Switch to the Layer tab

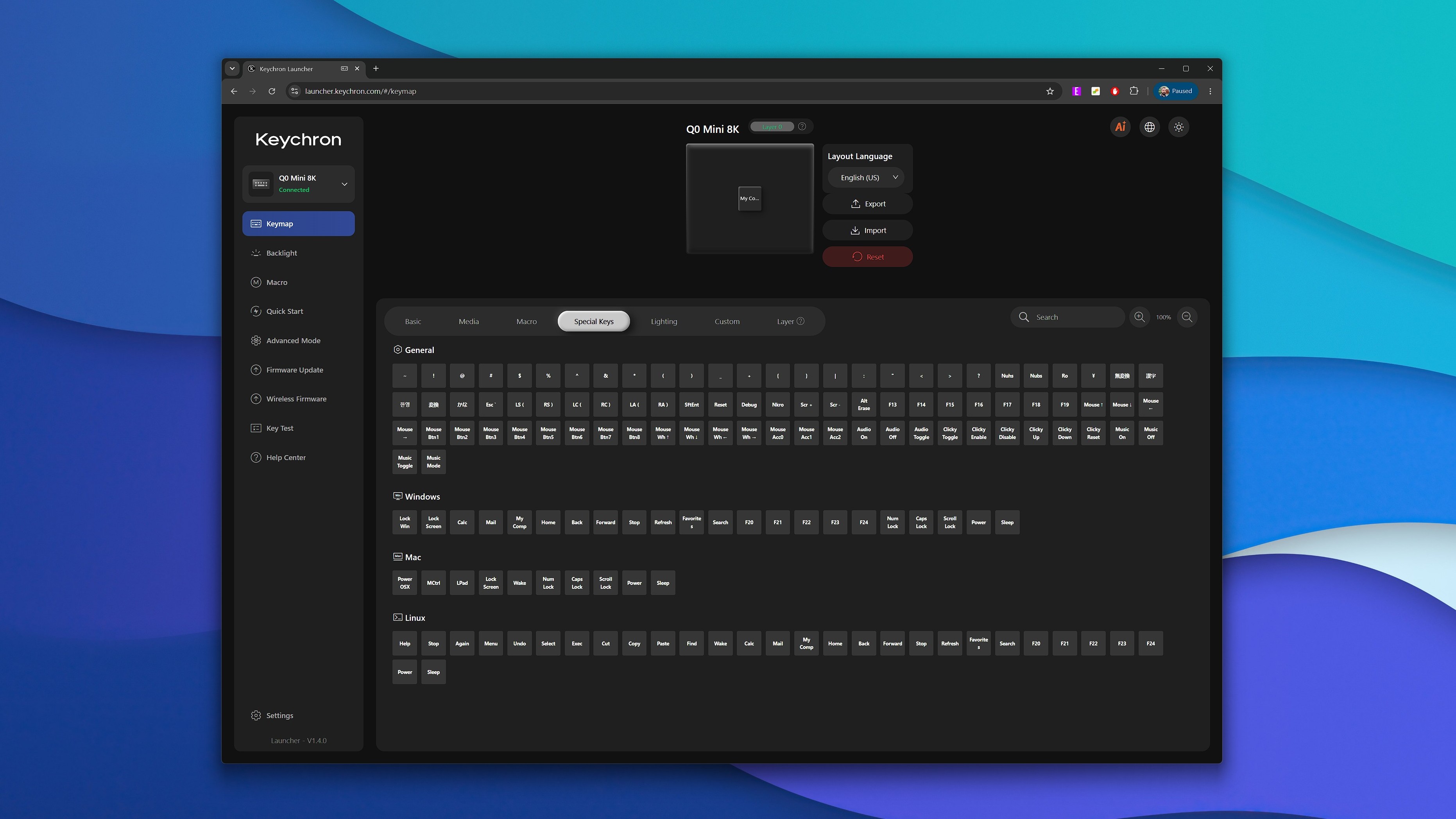click(790, 321)
